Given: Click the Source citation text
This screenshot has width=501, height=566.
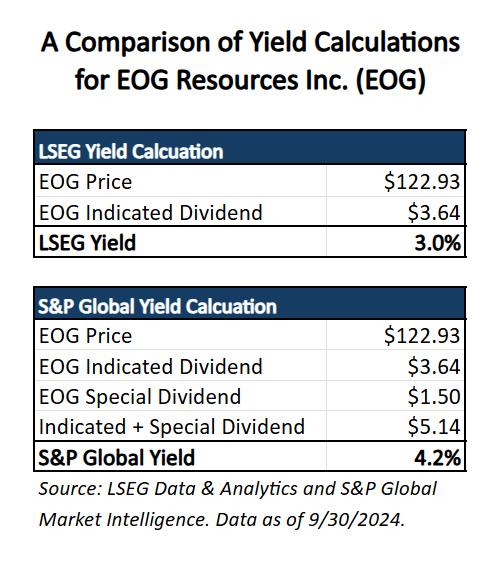Looking at the screenshot, I should [238, 504].
